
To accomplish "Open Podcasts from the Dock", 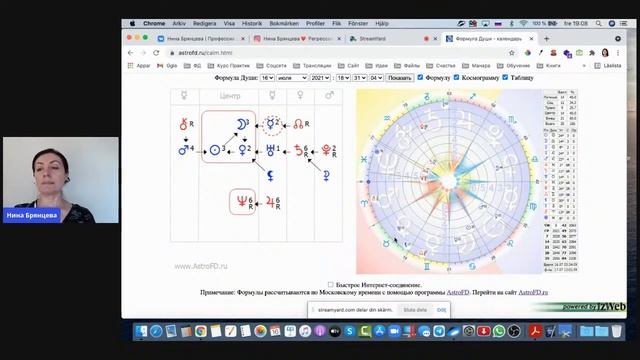I will click(x=320, y=331).
